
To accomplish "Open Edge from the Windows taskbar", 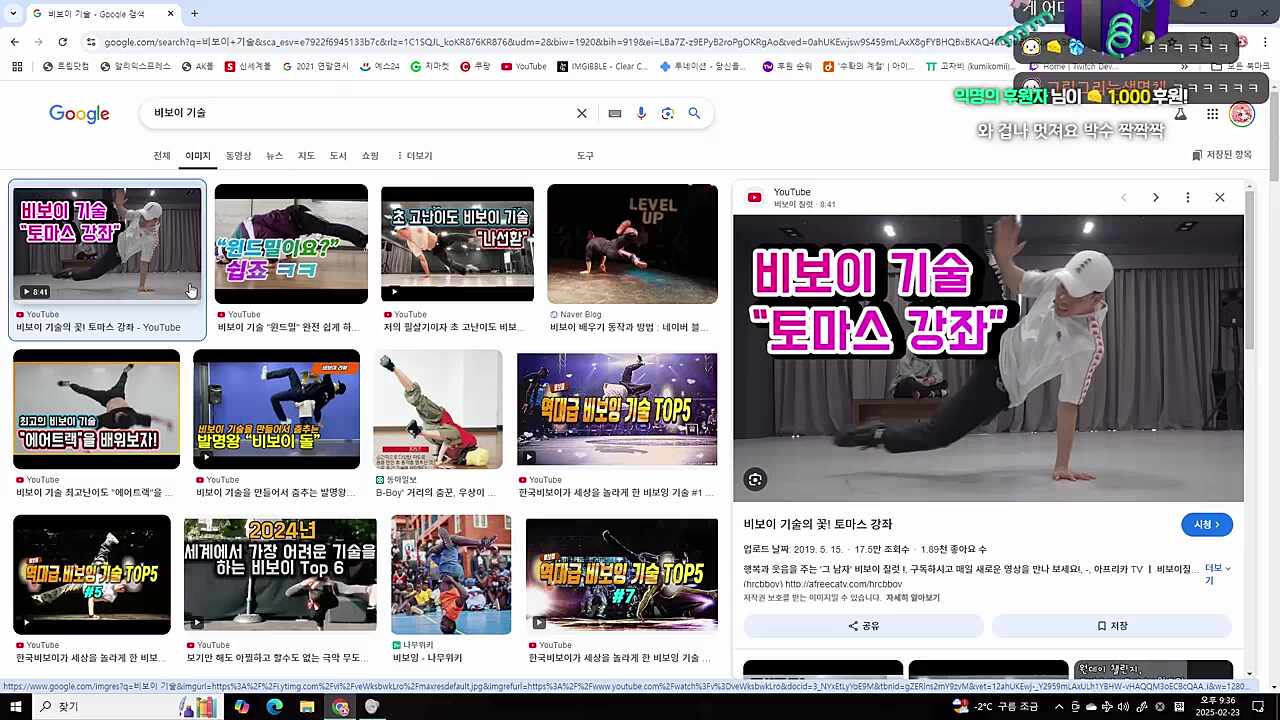I will pyautogui.click(x=274, y=707).
